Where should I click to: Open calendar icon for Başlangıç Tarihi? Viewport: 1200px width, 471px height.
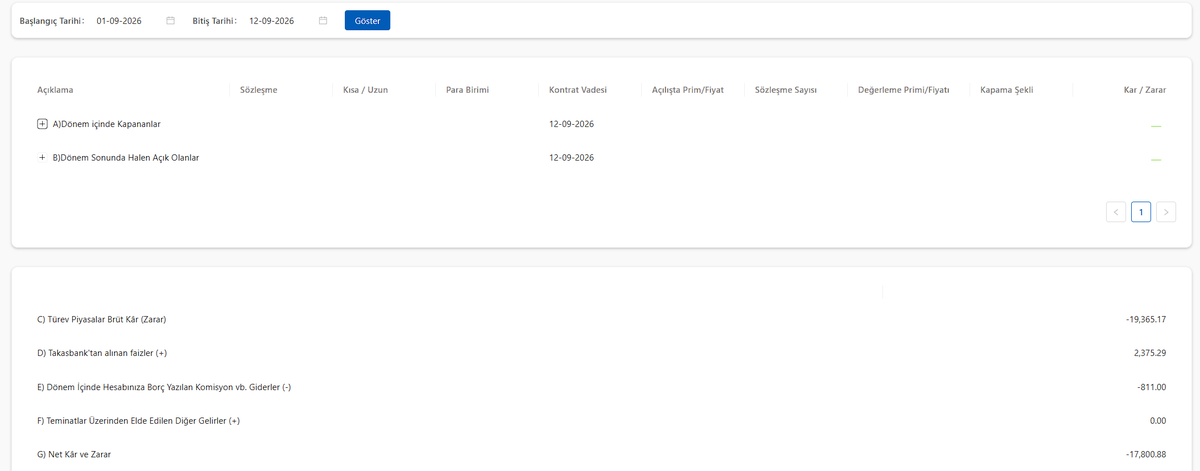(x=171, y=20)
